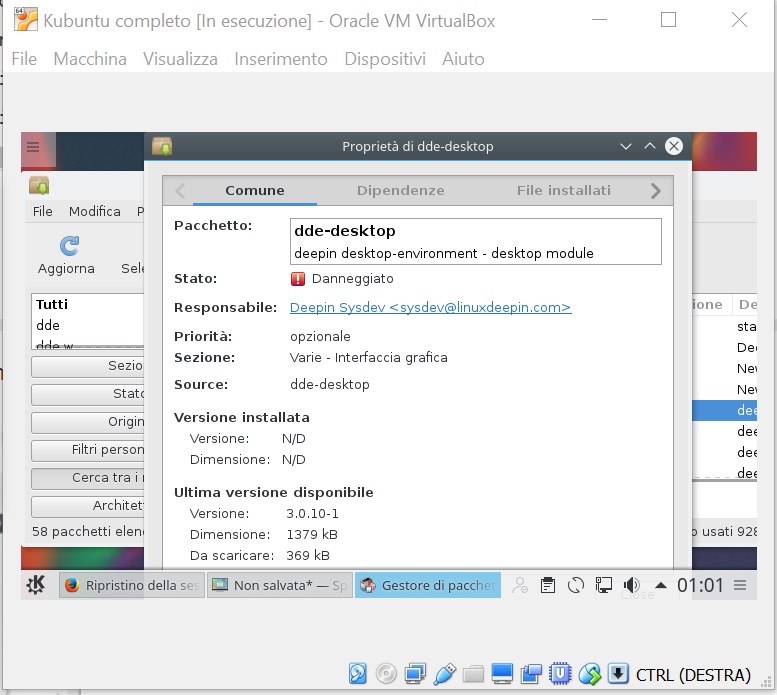Click the Aggiorna reload icon in Synaptic
777x695 pixels.
pyautogui.click(x=69, y=246)
